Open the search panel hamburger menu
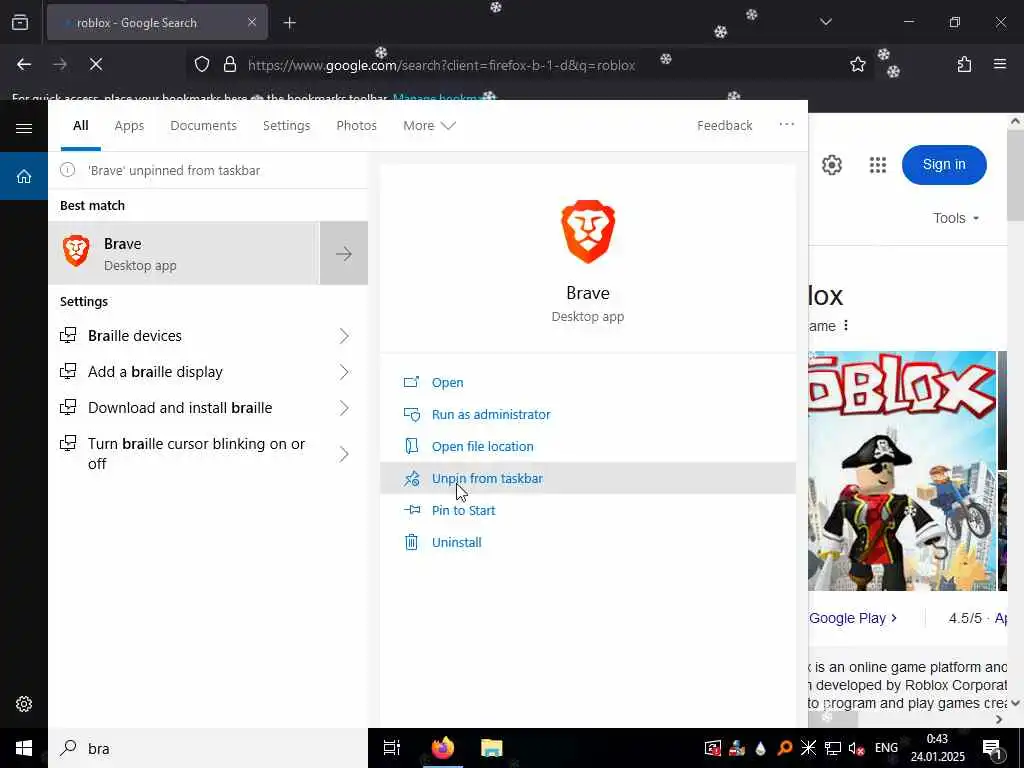Screen dimensions: 1024x768 24,128
